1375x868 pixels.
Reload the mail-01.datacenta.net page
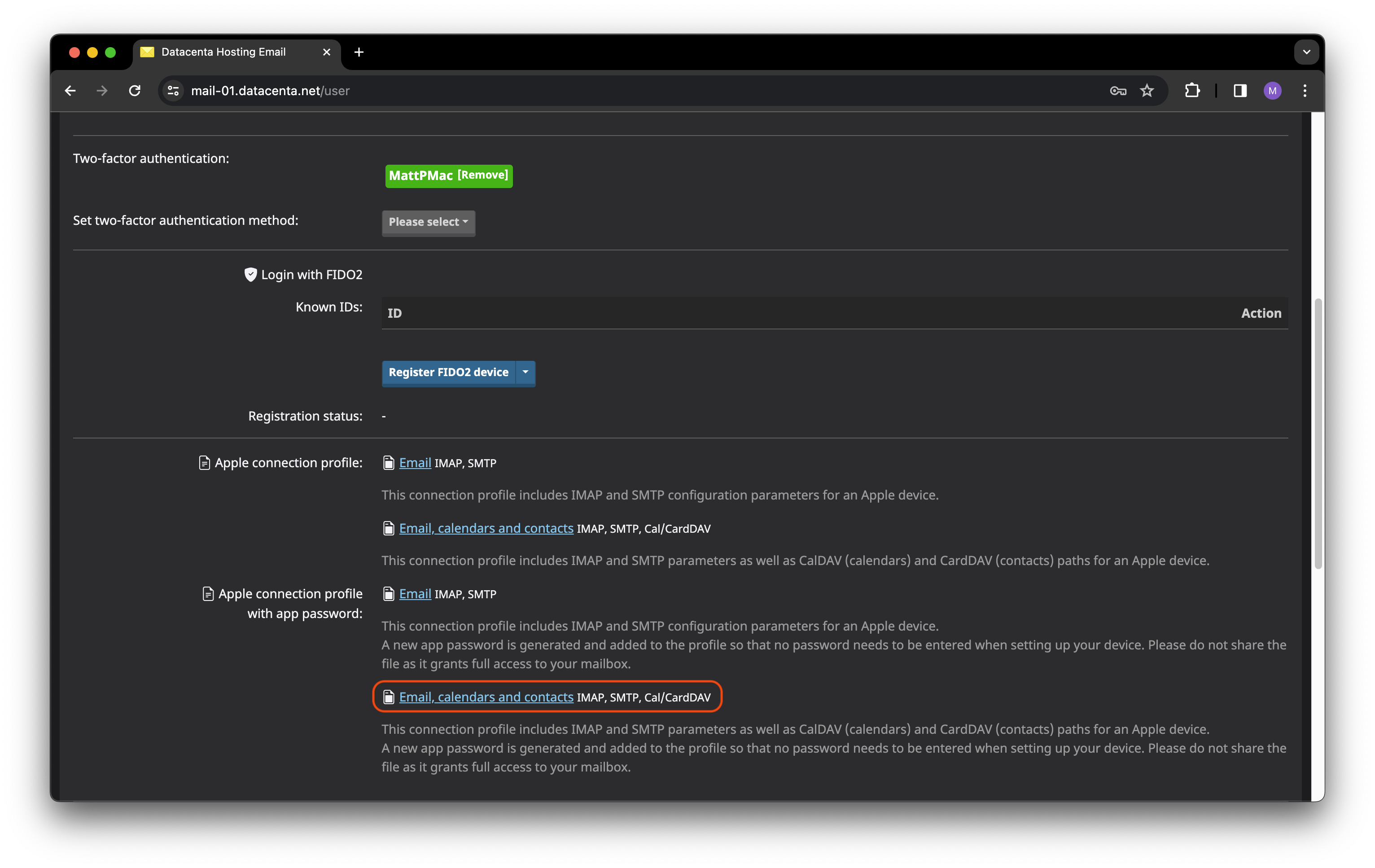pos(135,91)
